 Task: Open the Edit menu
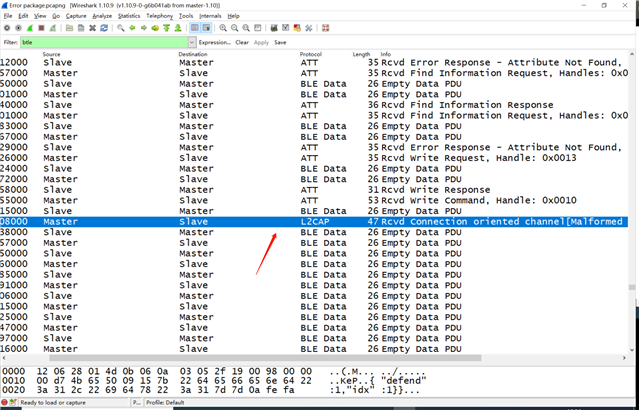click(23, 16)
